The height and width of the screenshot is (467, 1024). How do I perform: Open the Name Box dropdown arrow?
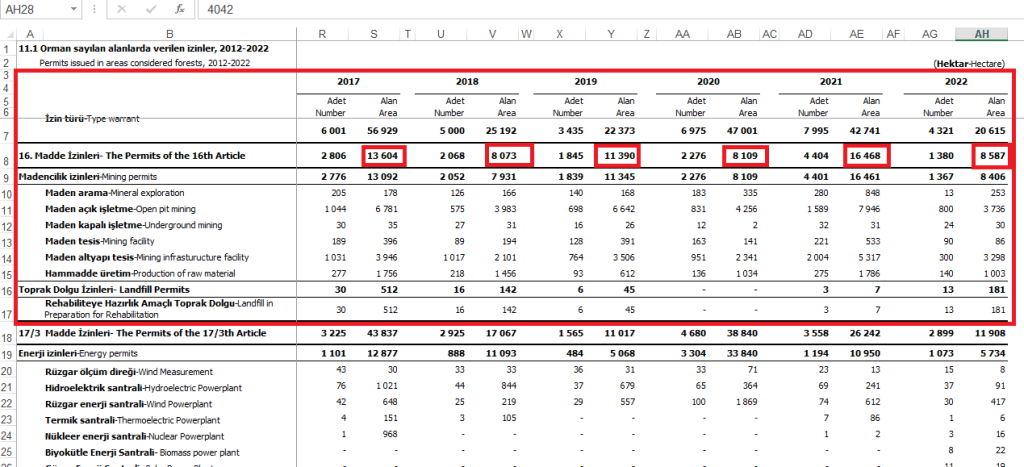coord(76,9)
